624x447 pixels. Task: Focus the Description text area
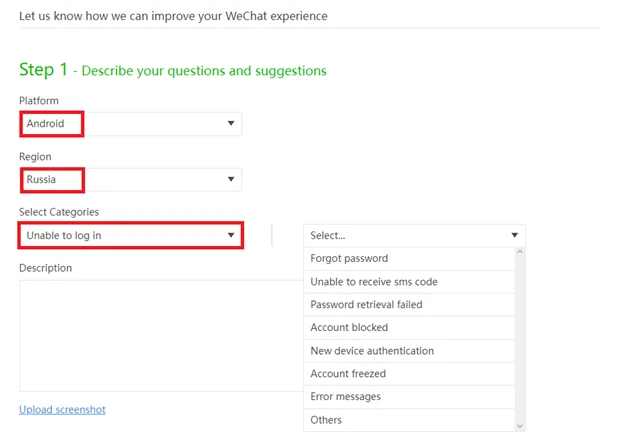(161, 336)
